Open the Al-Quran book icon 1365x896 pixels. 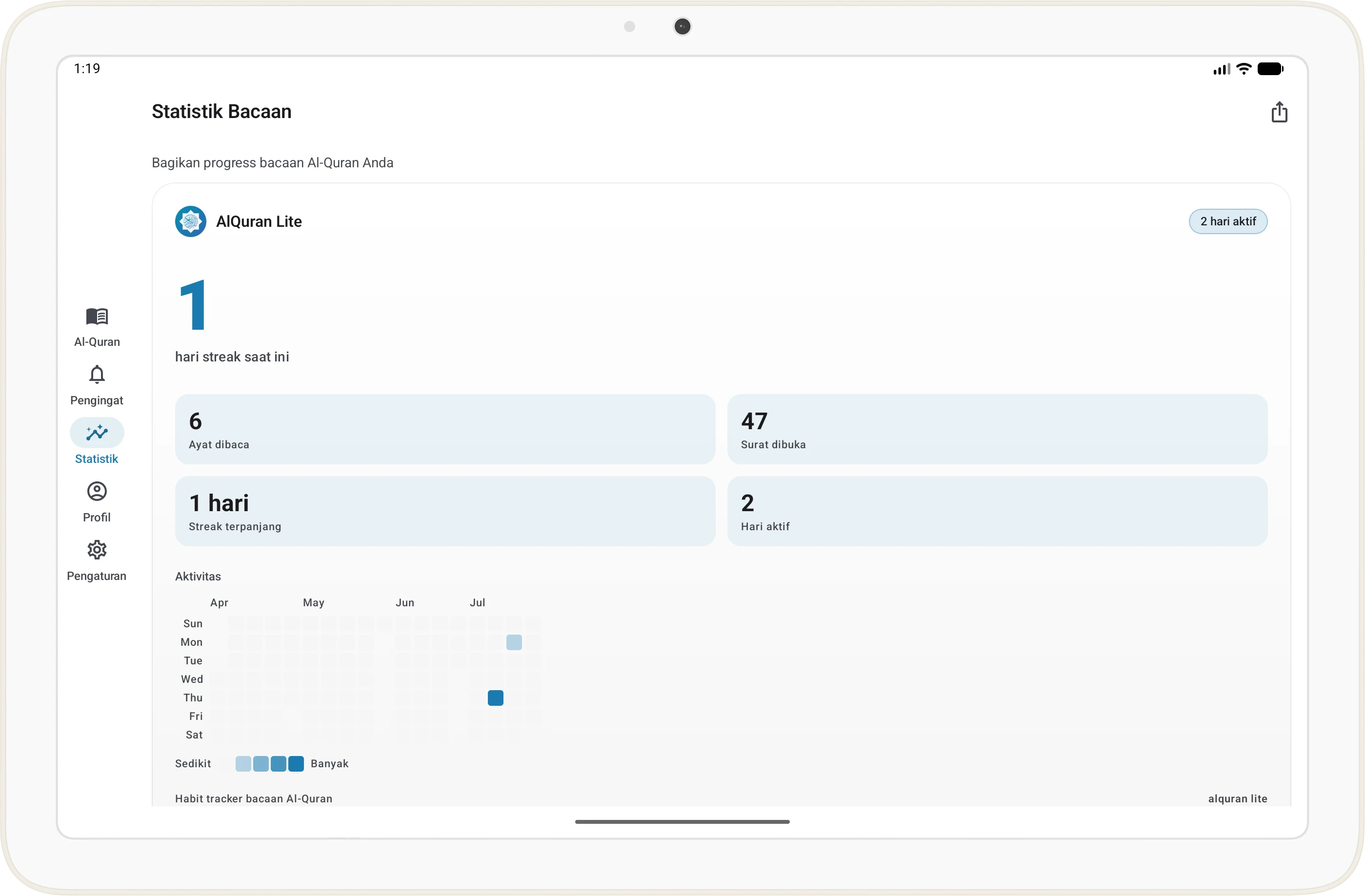pos(97,316)
